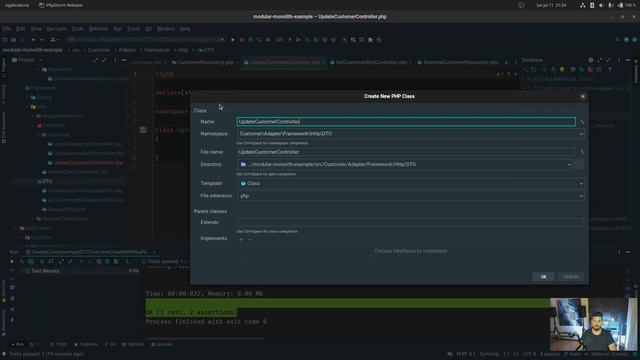Open the Tools menu
Viewport: 640px width, 360px height.
[133, 29]
